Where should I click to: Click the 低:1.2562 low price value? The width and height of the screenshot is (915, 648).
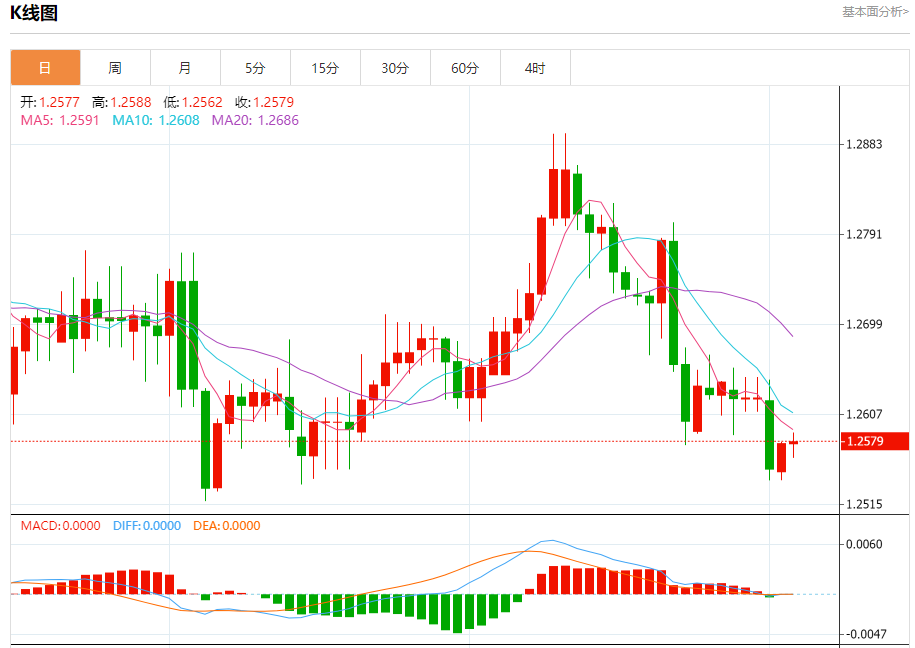[193, 102]
